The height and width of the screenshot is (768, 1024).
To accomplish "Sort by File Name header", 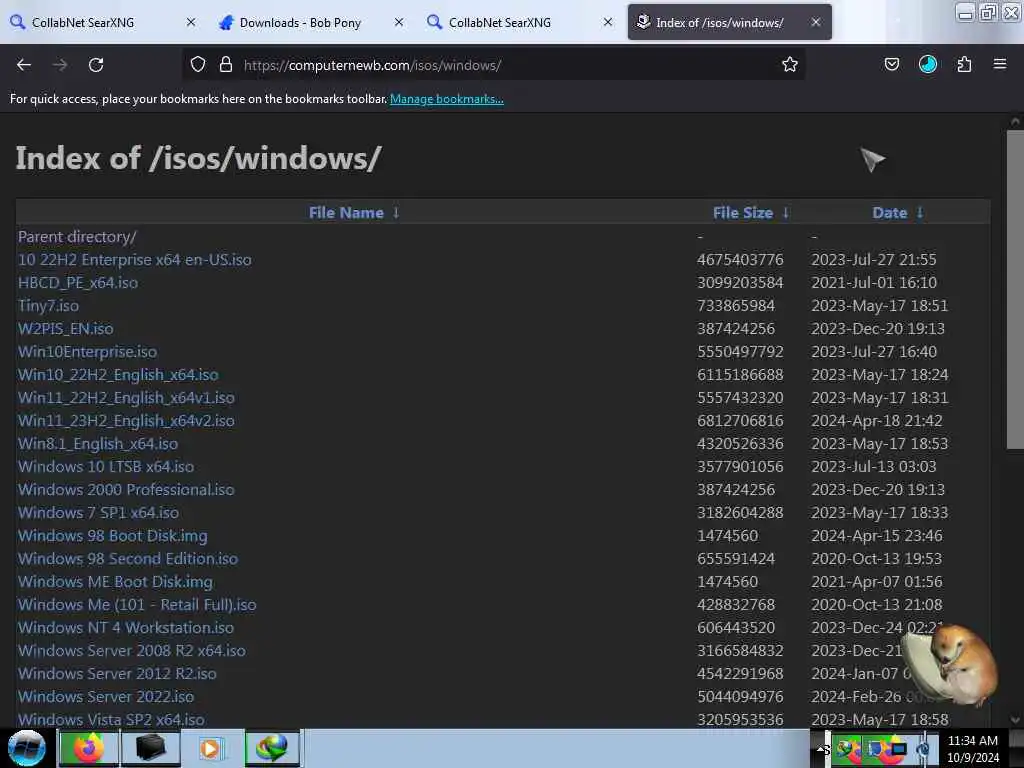I will [346, 213].
